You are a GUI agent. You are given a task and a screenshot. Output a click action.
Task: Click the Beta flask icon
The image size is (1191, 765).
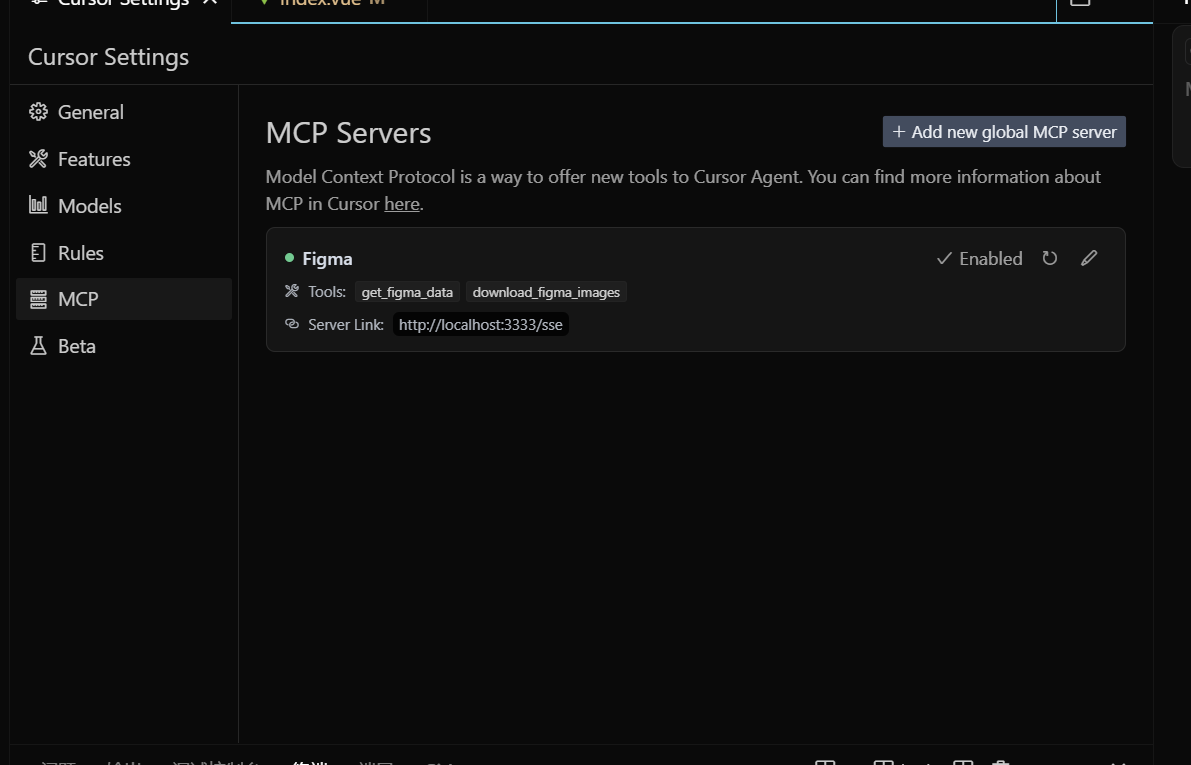click(x=38, y=346)
